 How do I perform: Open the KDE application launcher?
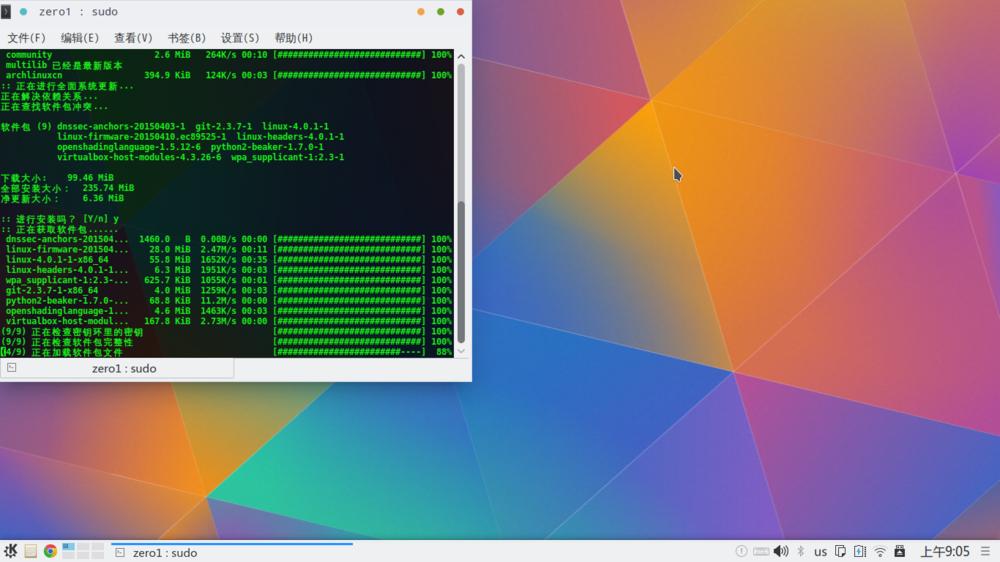10,551
